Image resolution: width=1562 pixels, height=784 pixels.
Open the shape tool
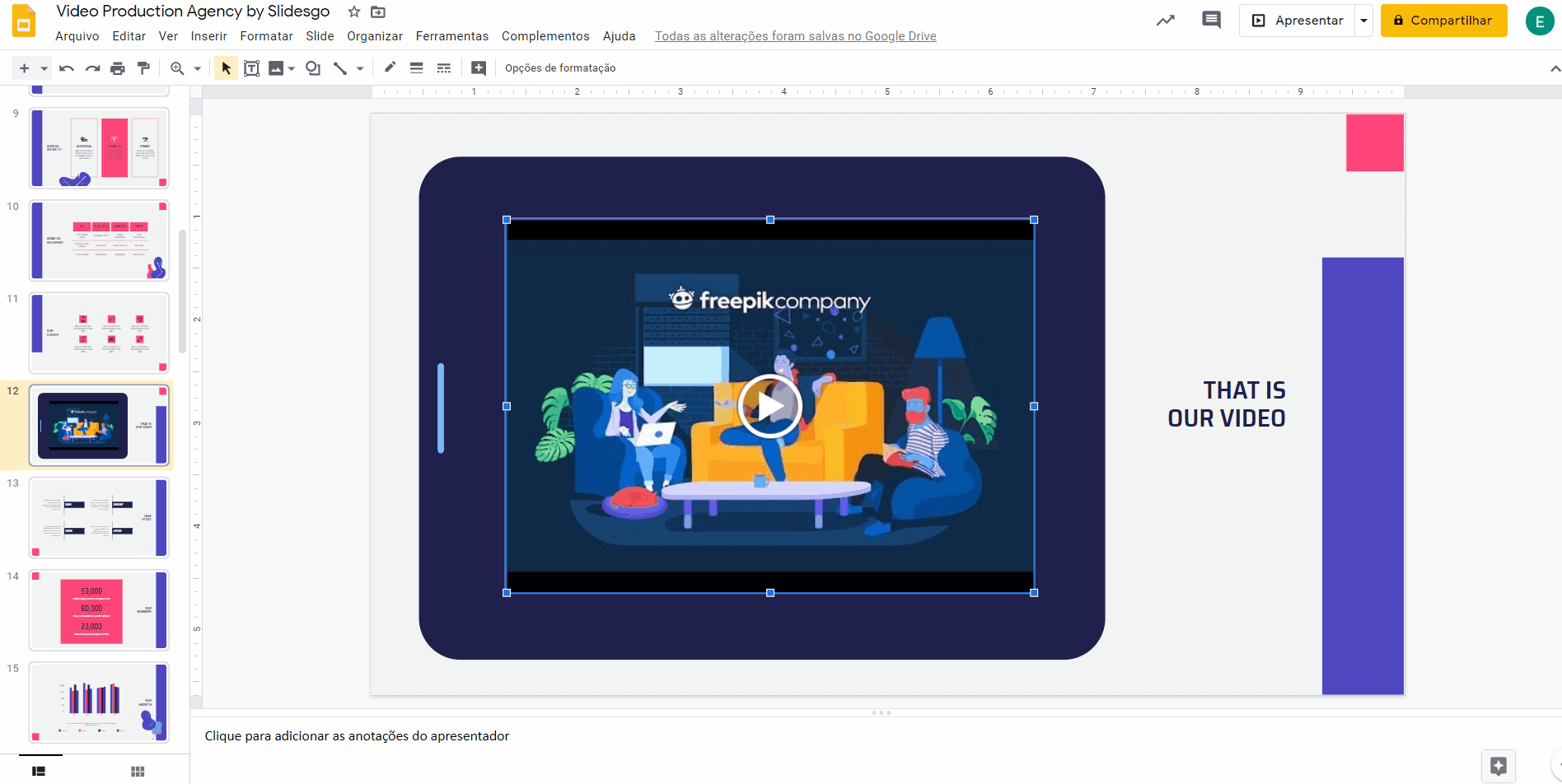coord(313,68)
